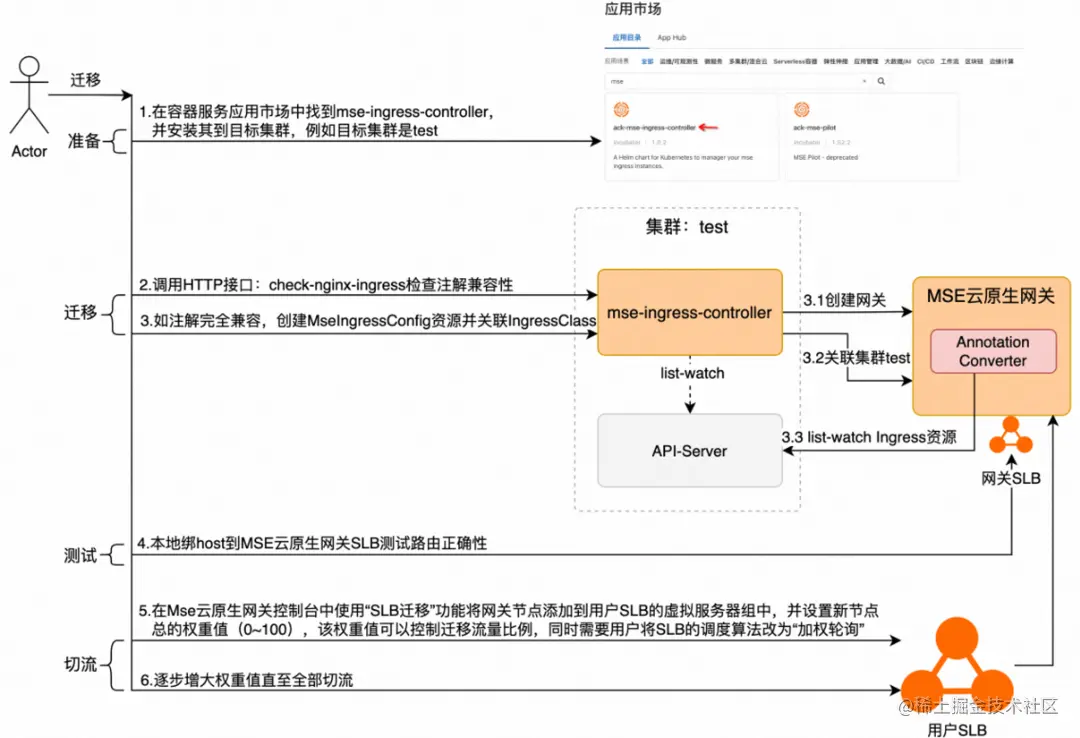The width and height of the screenshot is (1080, 738).
Task: Open the search box dropdown arrow
Action: click(x=864, y=81)
